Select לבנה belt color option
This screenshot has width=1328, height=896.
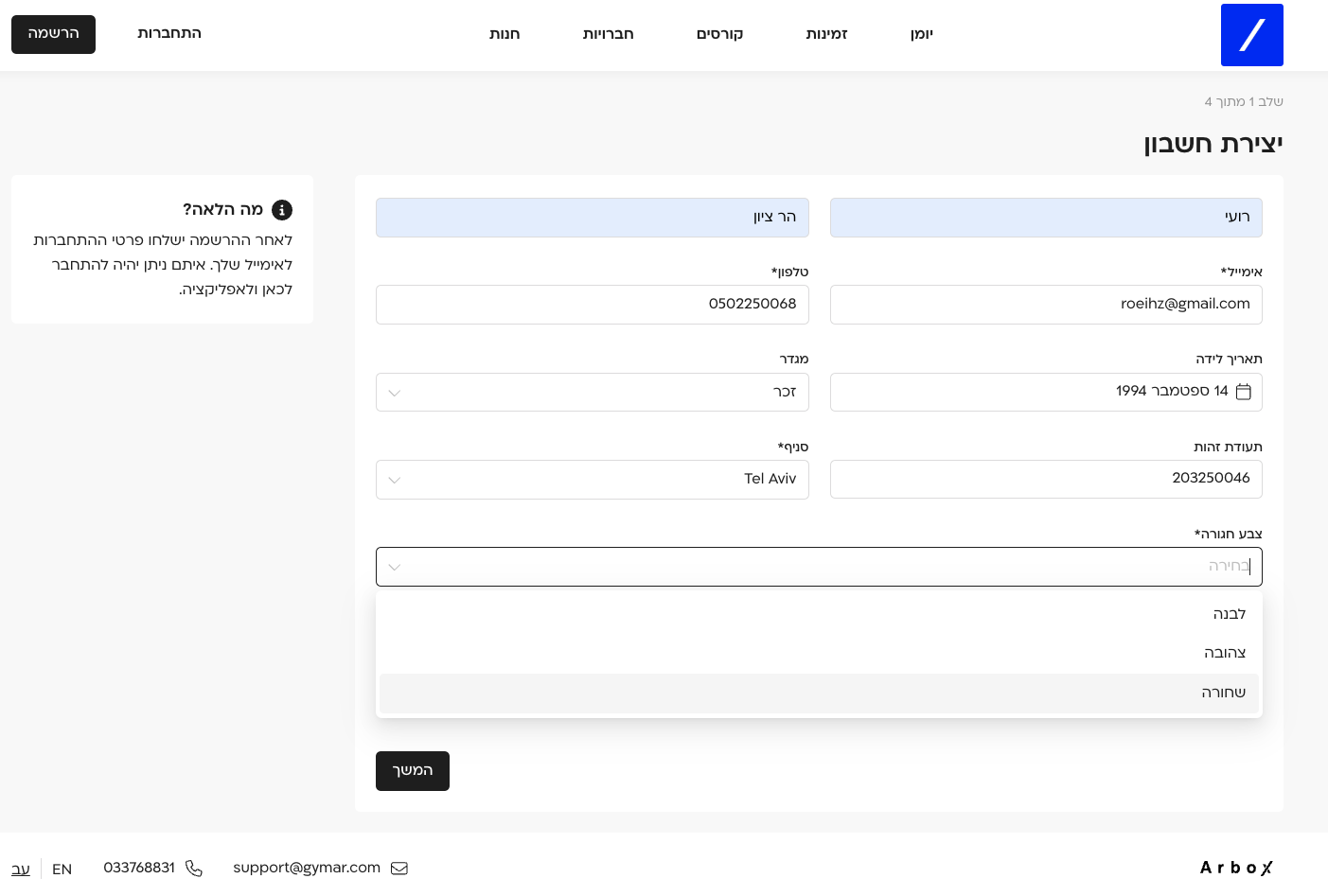[x=819, y=614]
